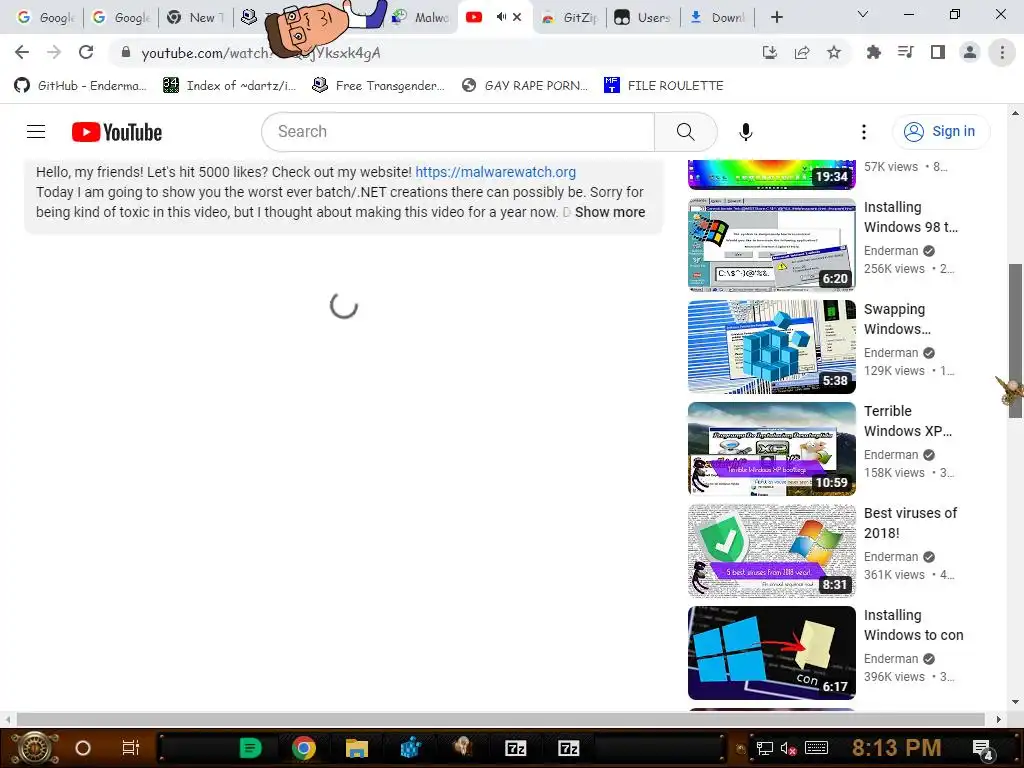The height and width of the screenshot is (768, 1024).
Task: Mute the playing YouTube tab
Action: (x=501, y=17)
